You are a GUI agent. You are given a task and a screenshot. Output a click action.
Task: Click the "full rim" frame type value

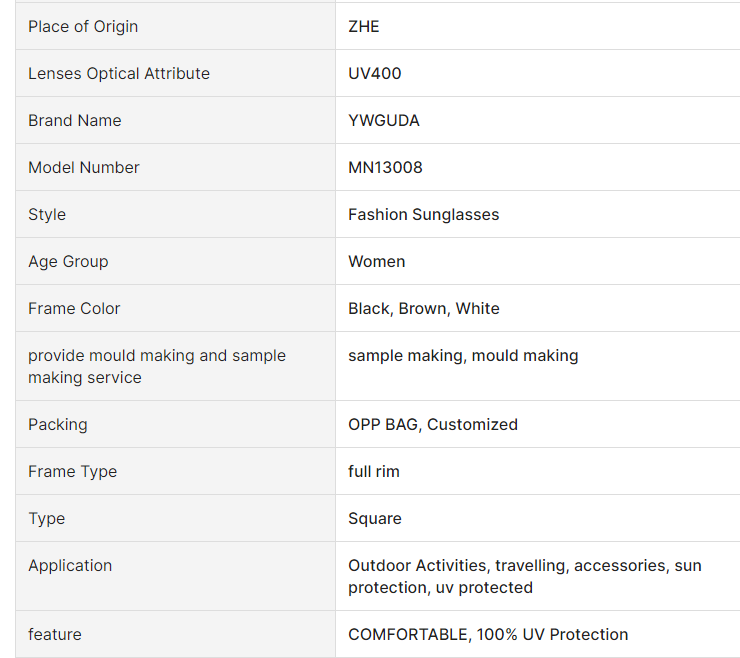(x=374, y=471)
